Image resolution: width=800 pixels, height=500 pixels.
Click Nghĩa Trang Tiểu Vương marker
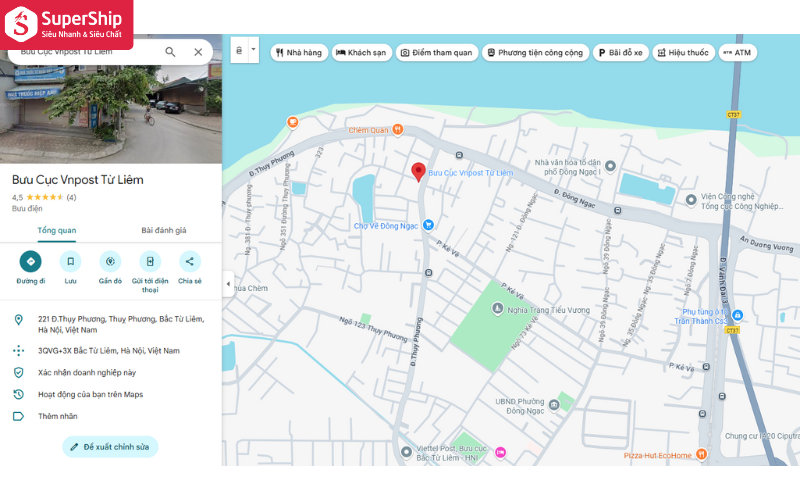497,309
